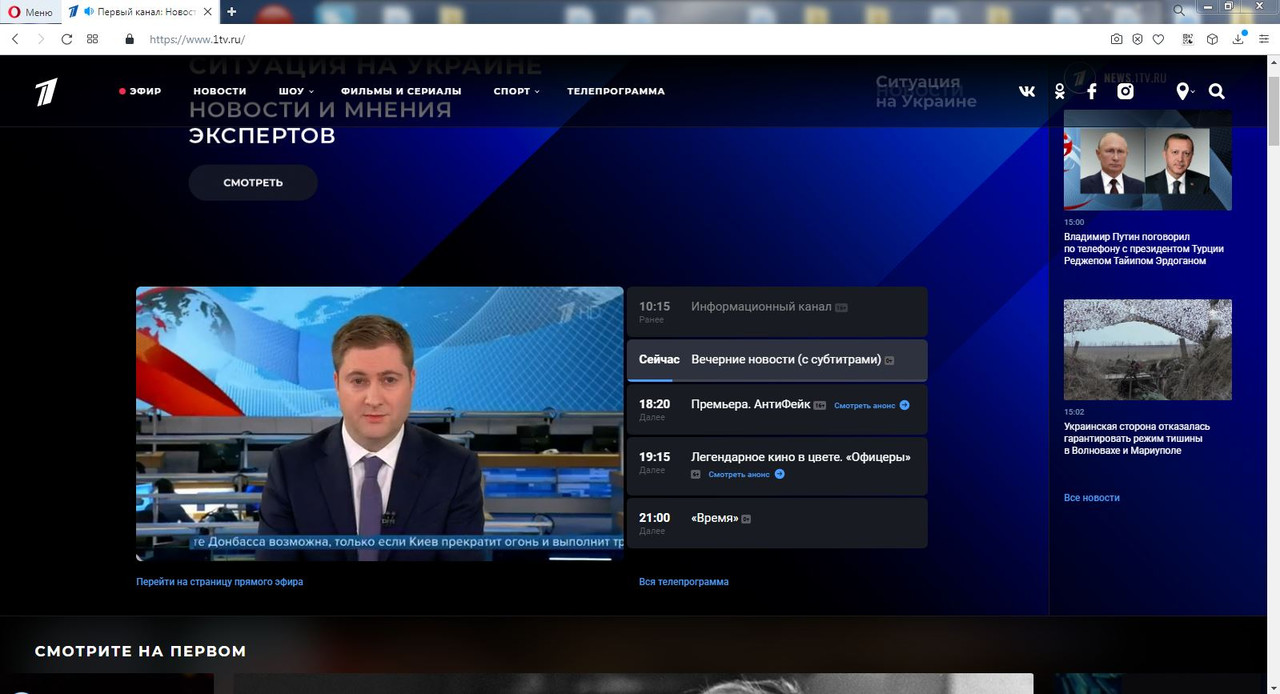The image size is (1280, 694).
Task: Mute tab via the speaker icon
Action: click(89, 12)
